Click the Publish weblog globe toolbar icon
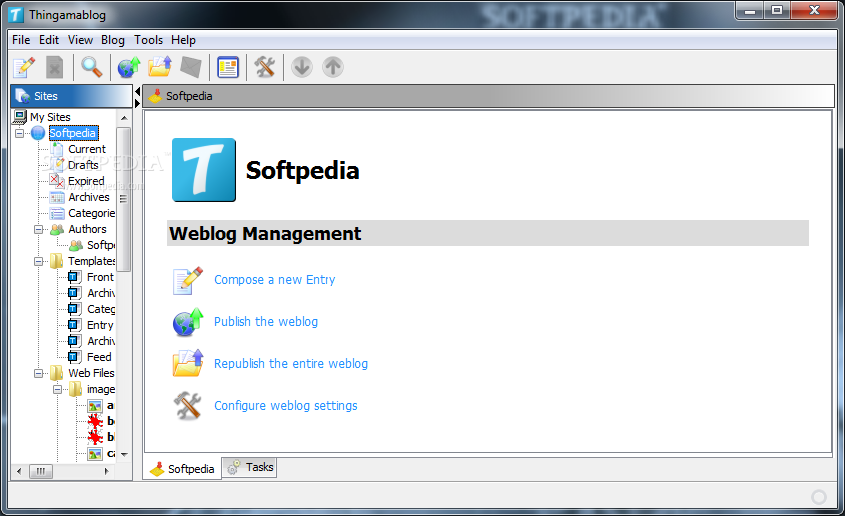 pos(129,67)
